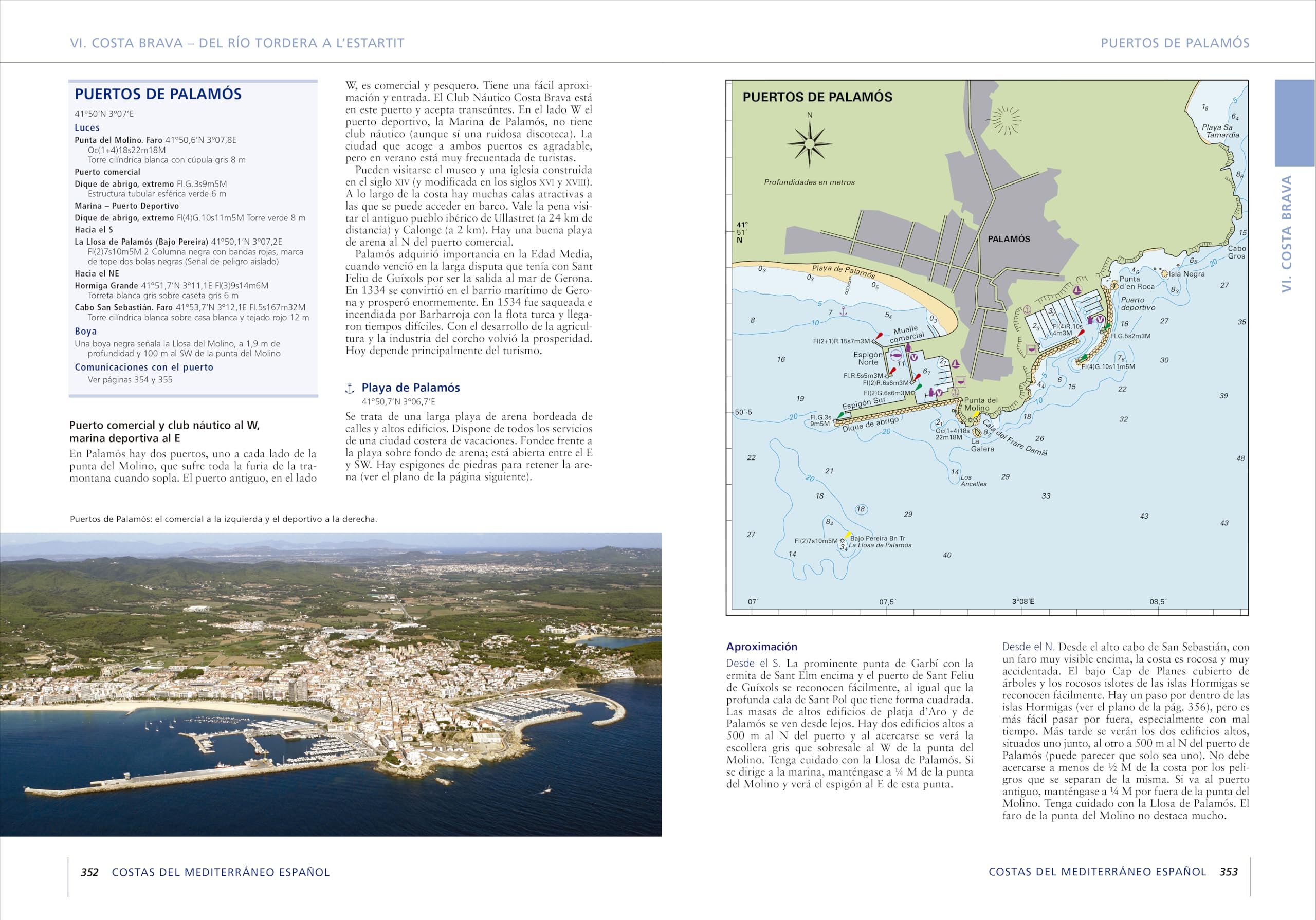This screenshot has width=1316, height=920.
Task: Click the circled anchor symbol near Punta del Molino
Action: 955,393
